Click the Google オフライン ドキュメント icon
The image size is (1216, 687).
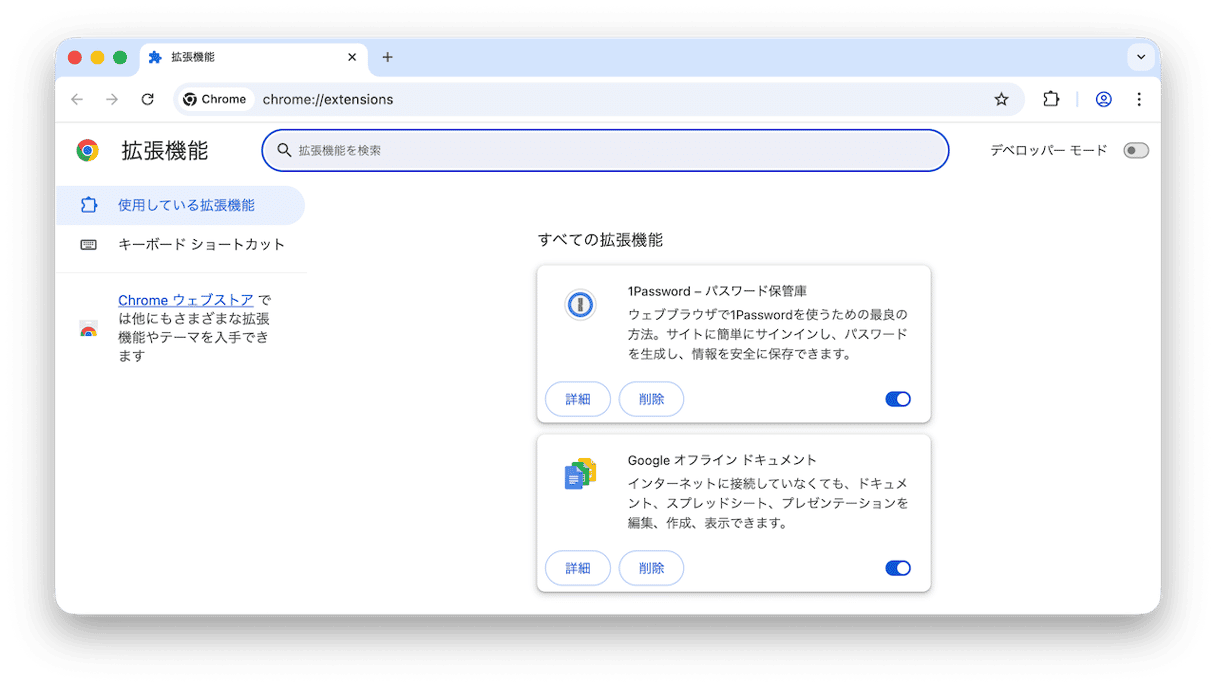(580, 474)
